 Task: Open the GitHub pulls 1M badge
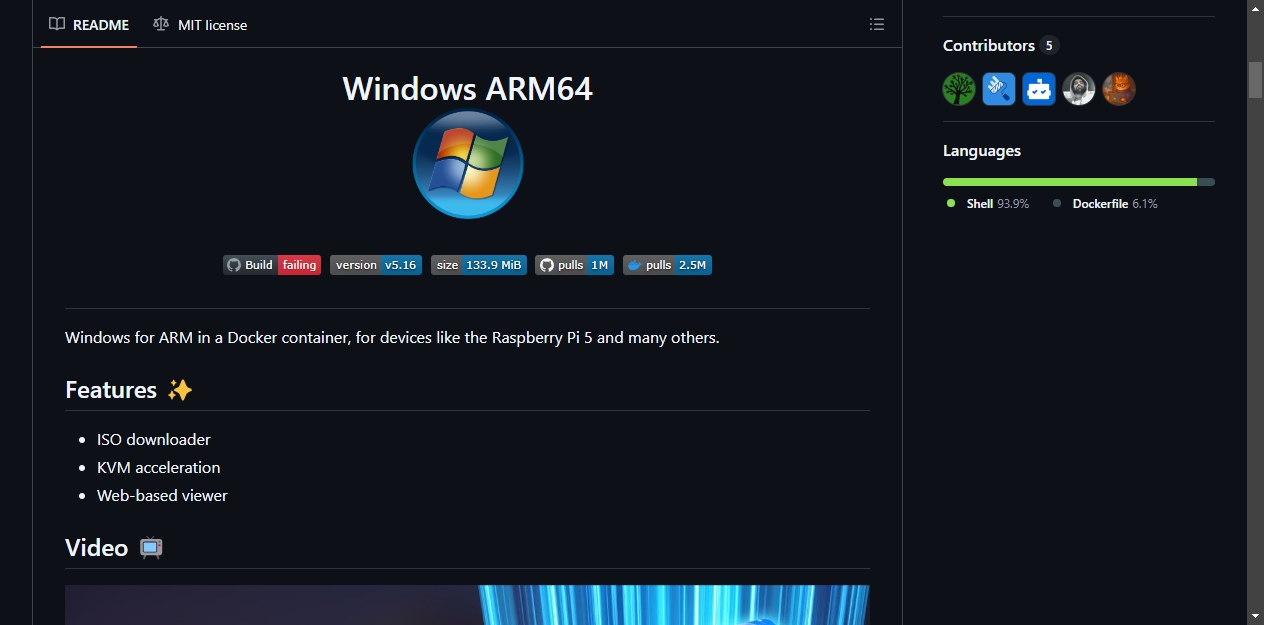(x=575, y=265)
